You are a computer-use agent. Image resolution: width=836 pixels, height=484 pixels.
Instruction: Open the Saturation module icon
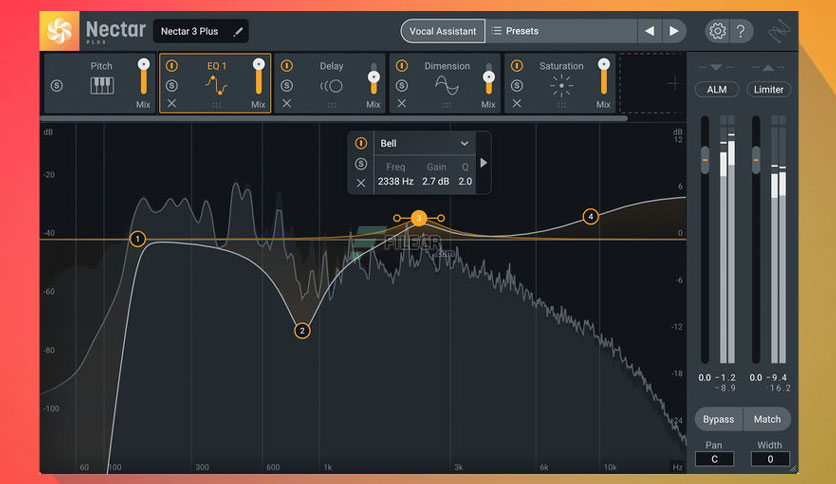561,86
